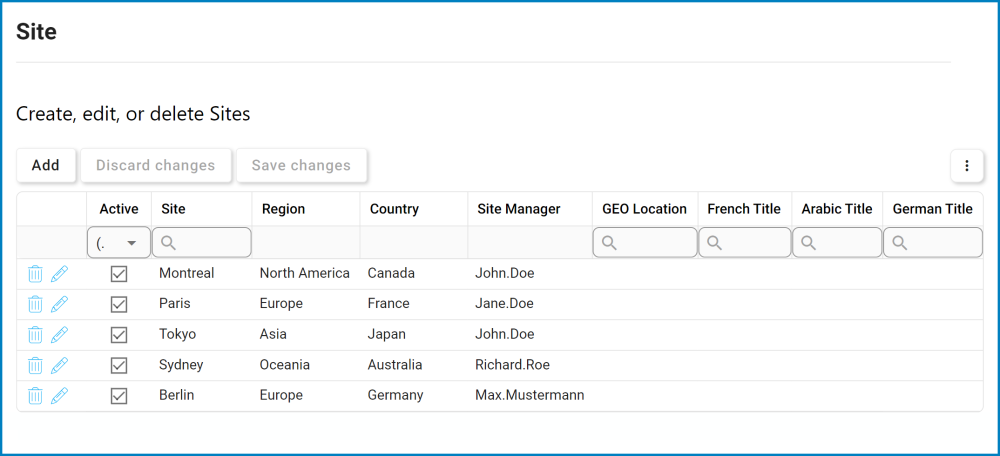
Task: Click the Add button
Action: (x=46, y=166)
